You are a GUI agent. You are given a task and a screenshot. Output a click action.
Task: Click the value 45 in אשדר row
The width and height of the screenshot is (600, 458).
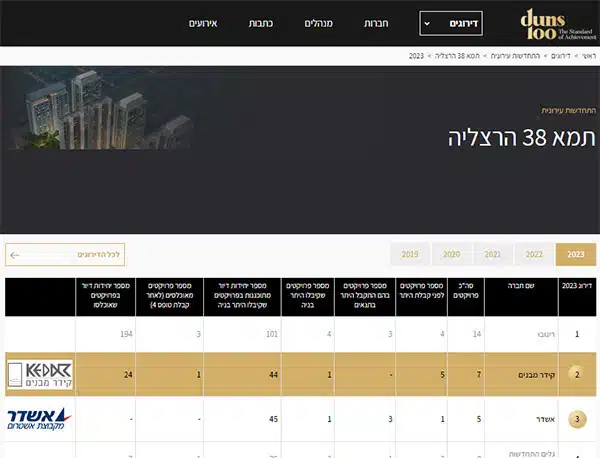coord(274,419)
